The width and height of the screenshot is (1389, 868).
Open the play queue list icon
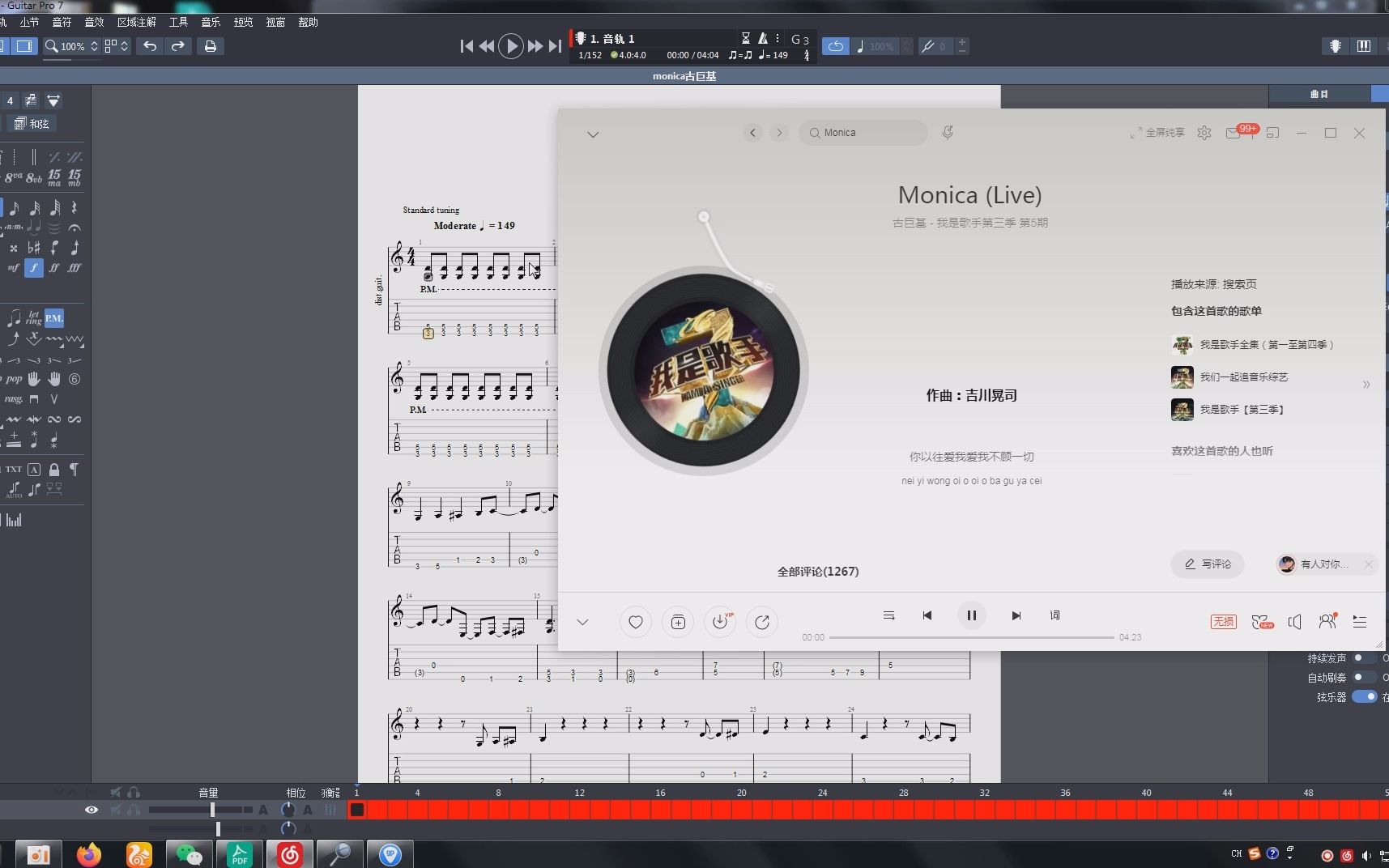point(1360,621)
